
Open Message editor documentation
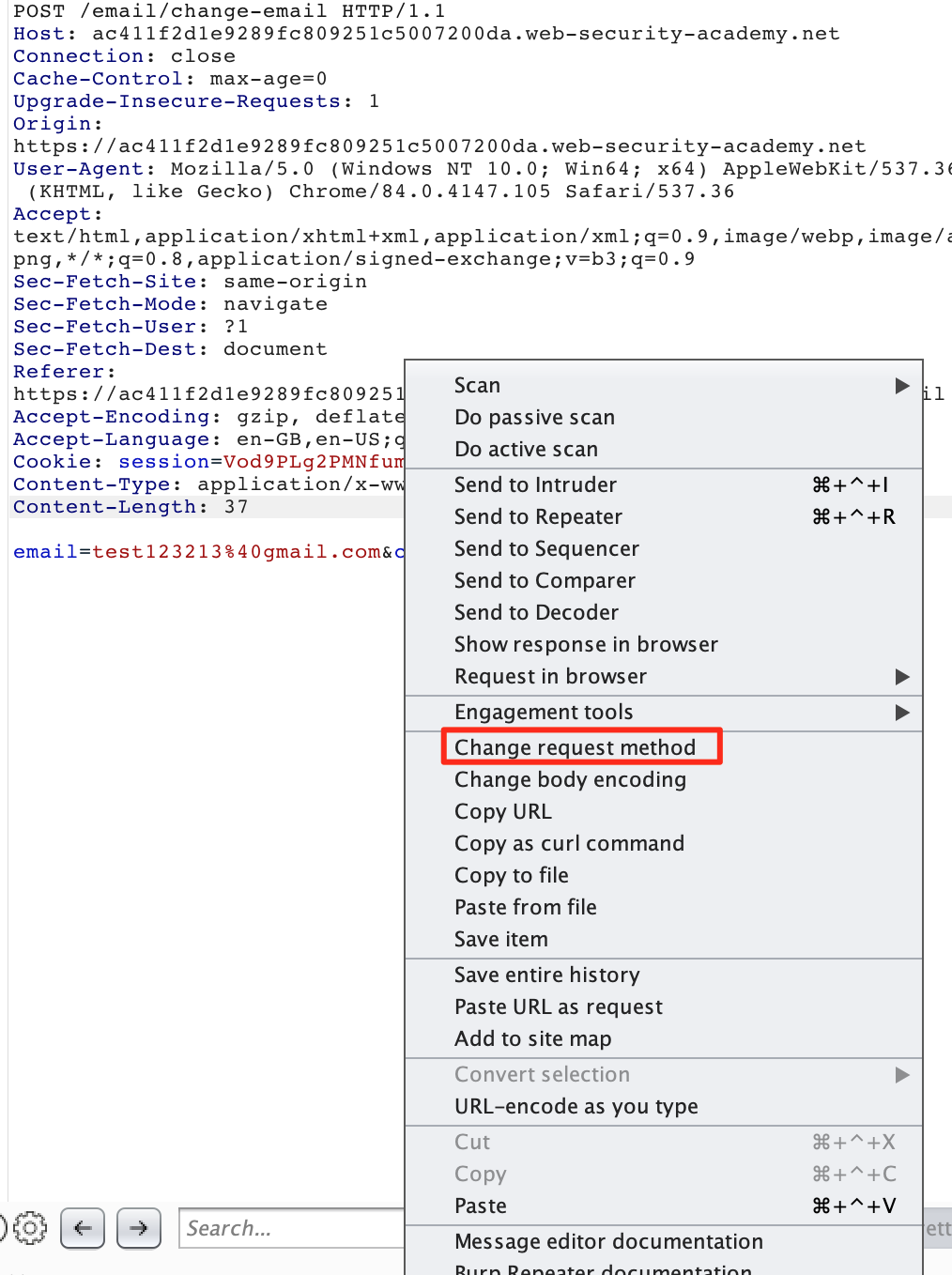pyautogui.click(x=608, y=1241)
